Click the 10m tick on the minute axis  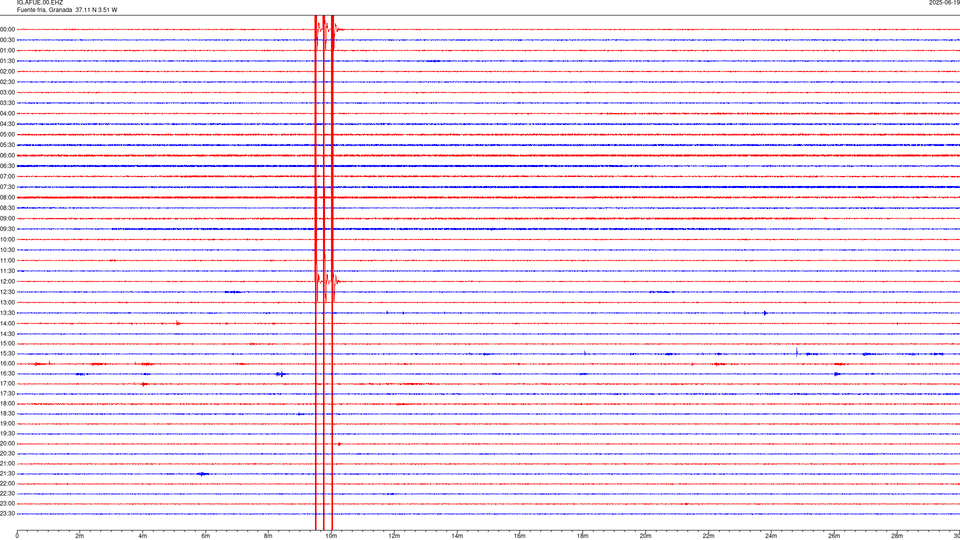pos(331,536)
